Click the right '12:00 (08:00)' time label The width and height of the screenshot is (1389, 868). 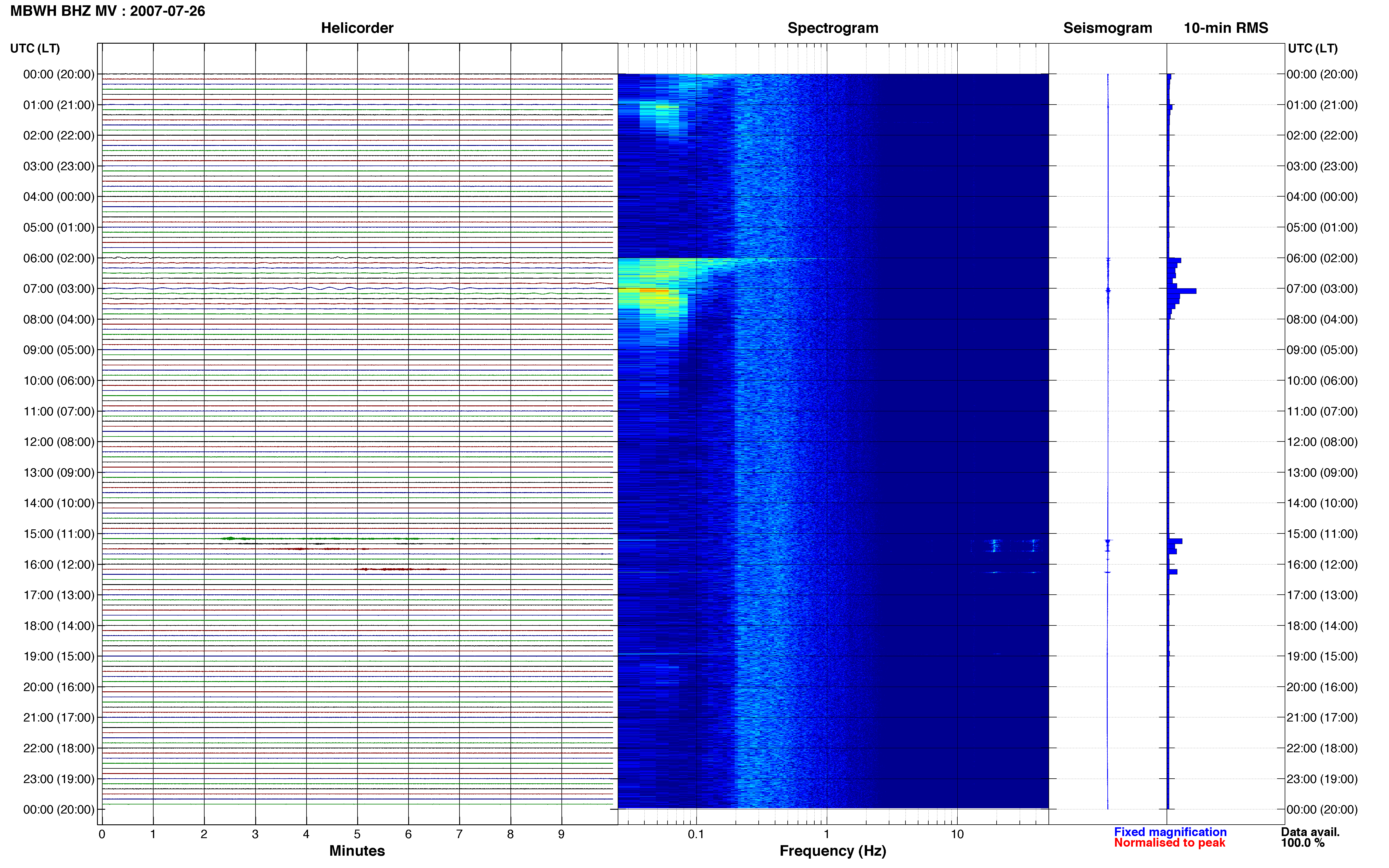(1322, 441)
